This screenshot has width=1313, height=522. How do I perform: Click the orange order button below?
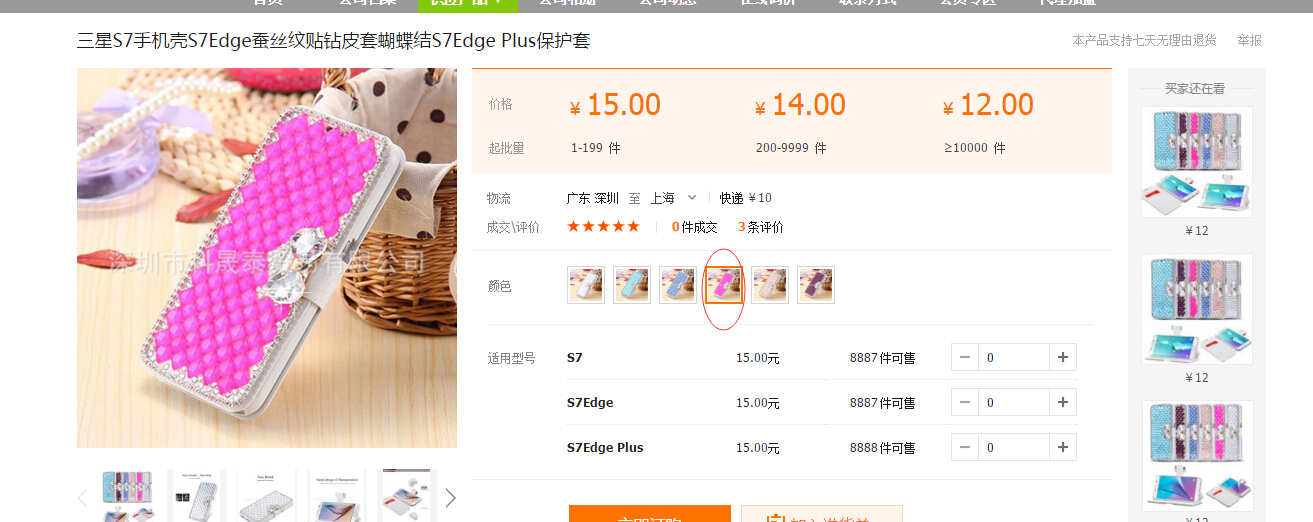click(650, 514)
